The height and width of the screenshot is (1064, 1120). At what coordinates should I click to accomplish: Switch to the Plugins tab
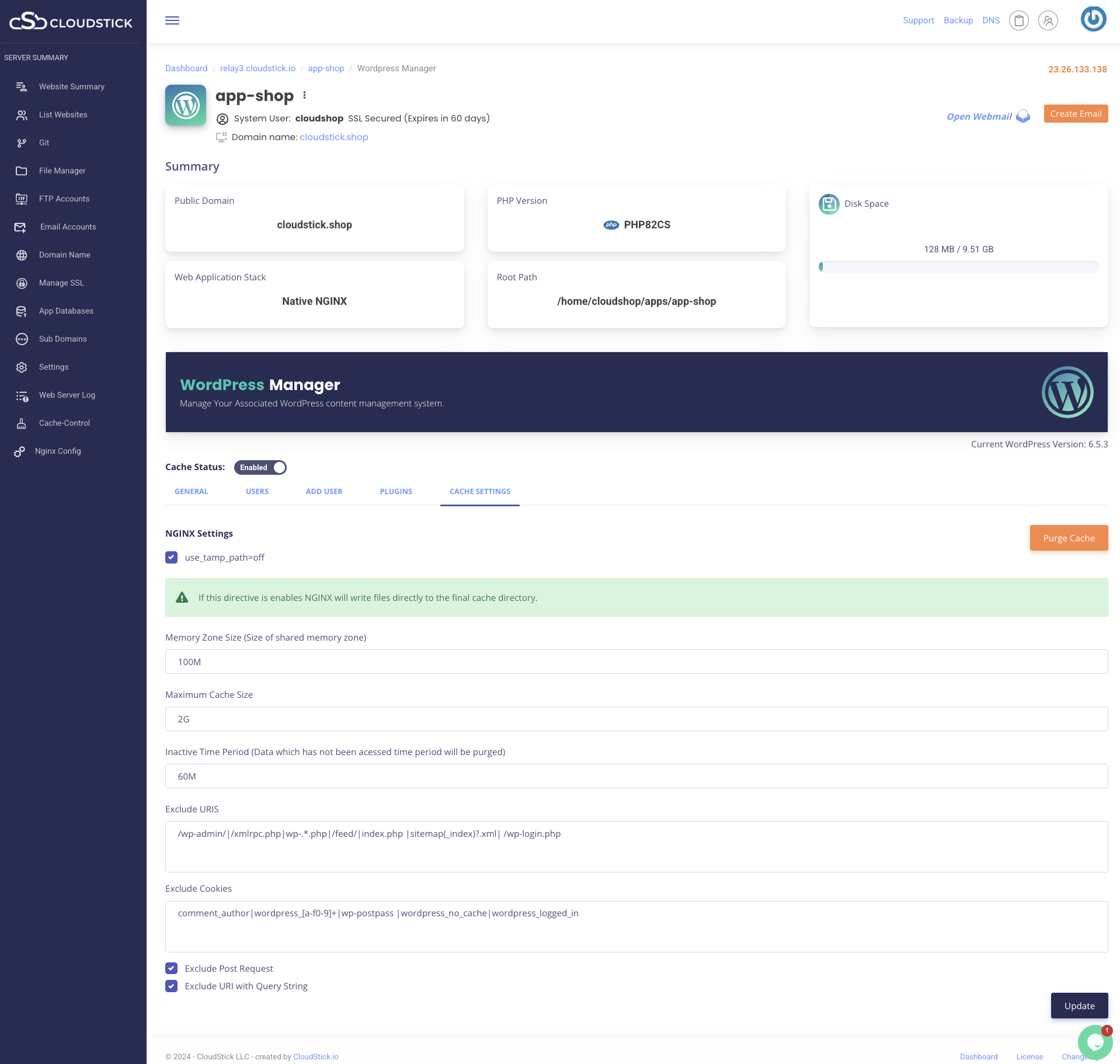pos(396,491)
